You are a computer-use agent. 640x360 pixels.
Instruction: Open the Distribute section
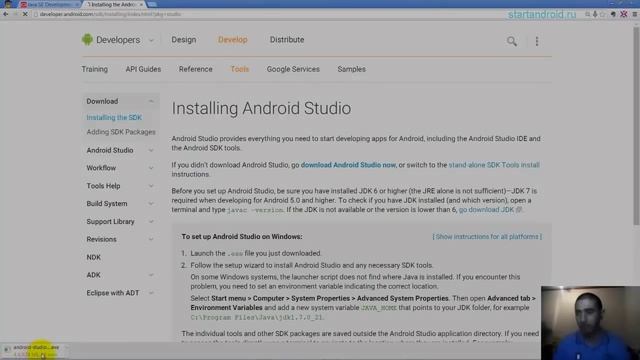(287, 40)
